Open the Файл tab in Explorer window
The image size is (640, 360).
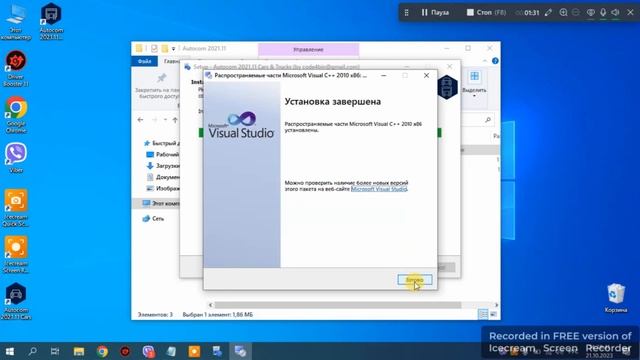(x=144, y=61)
